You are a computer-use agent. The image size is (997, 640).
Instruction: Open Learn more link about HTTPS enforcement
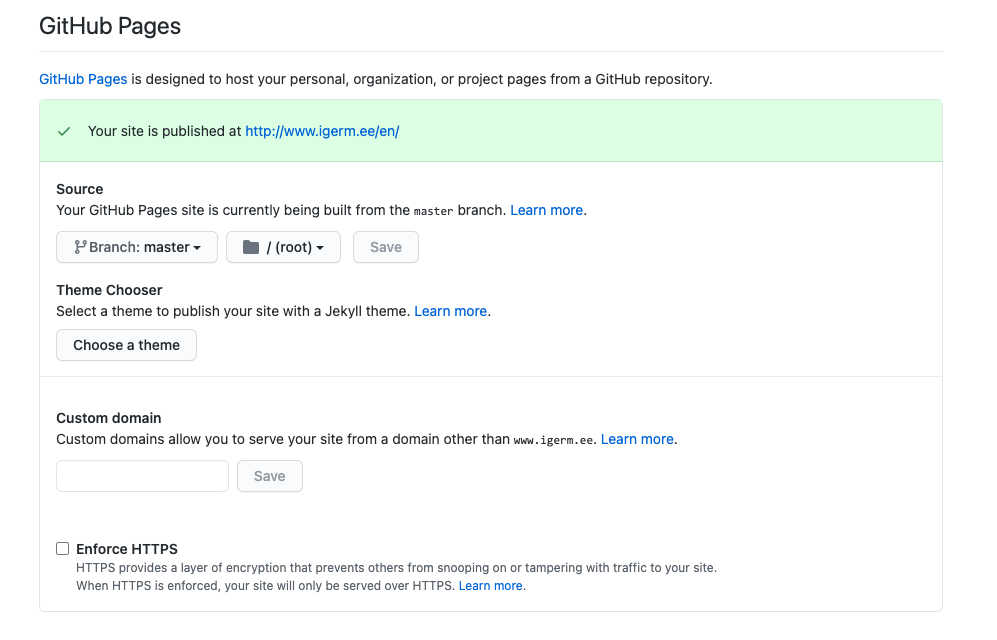490,585
